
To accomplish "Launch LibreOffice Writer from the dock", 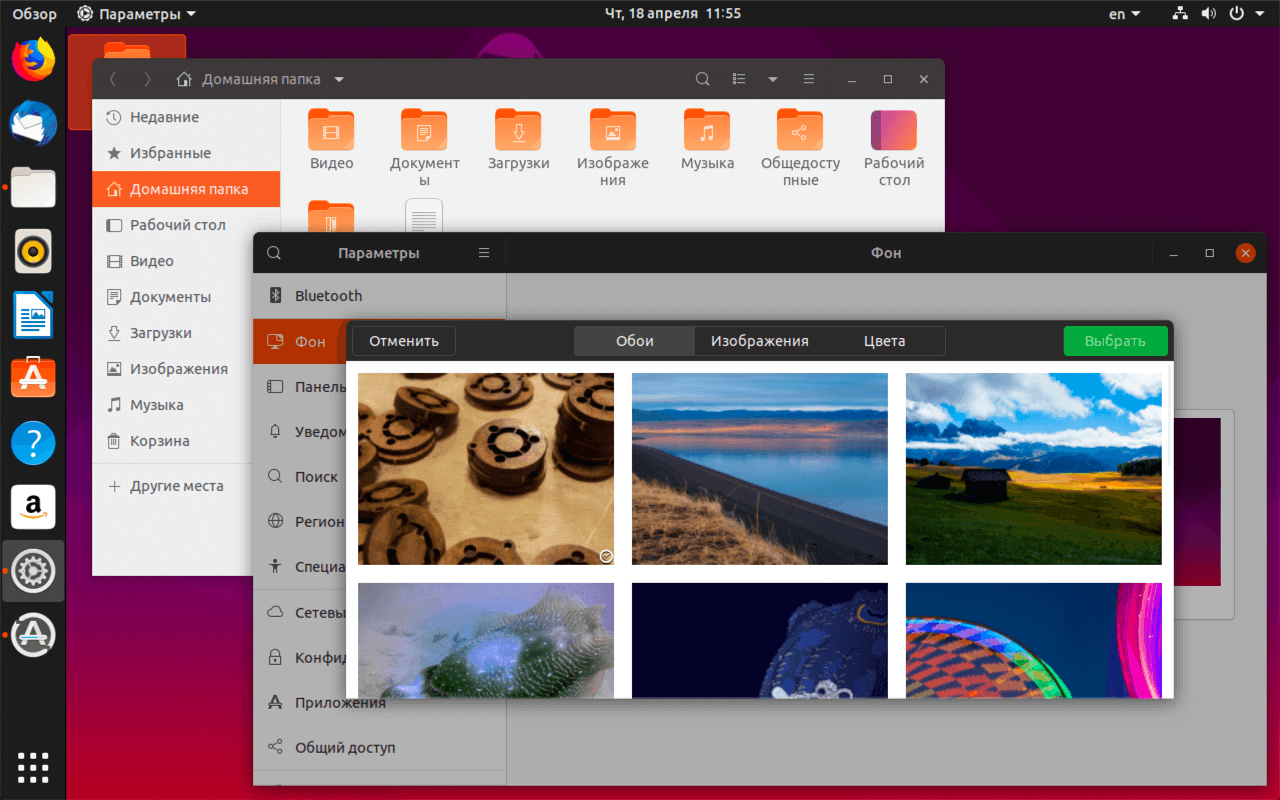I will 33,315.
